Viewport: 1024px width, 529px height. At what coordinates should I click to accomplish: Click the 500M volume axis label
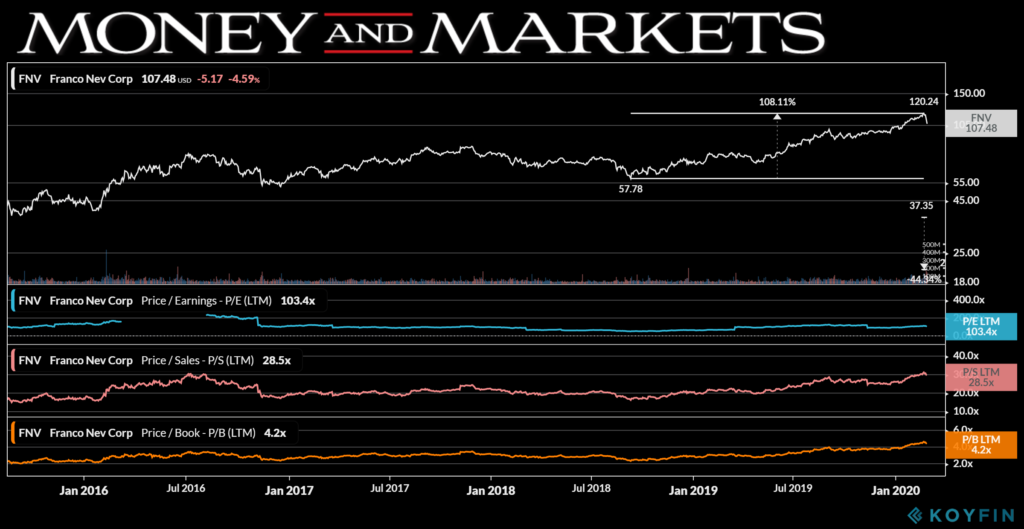[931, 245]
